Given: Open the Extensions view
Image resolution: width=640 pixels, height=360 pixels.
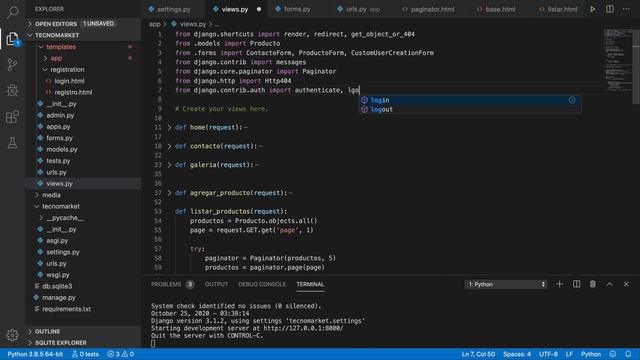Looking at the screenshot, I should click(x=12, y=117).
